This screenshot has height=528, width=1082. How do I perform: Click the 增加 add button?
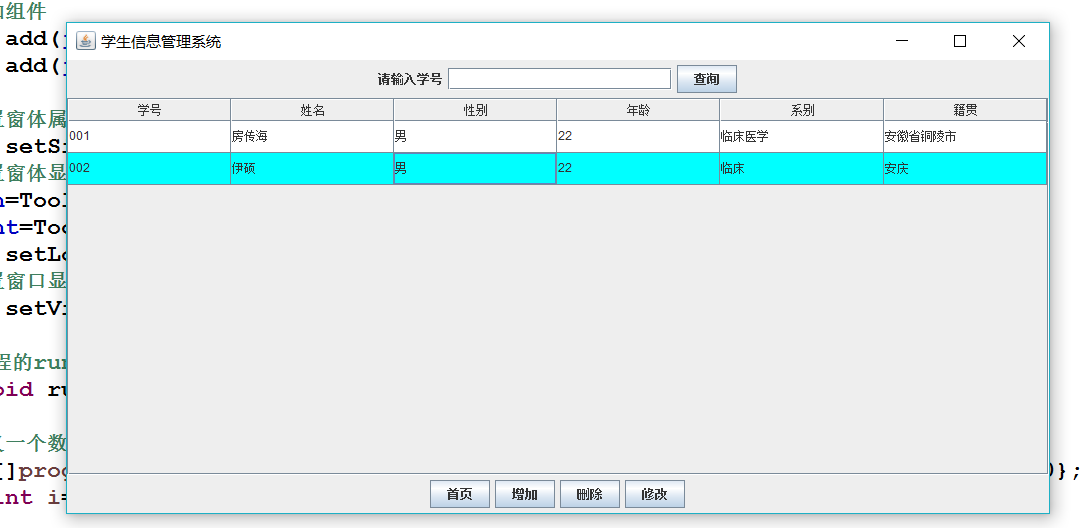(524, 494)
